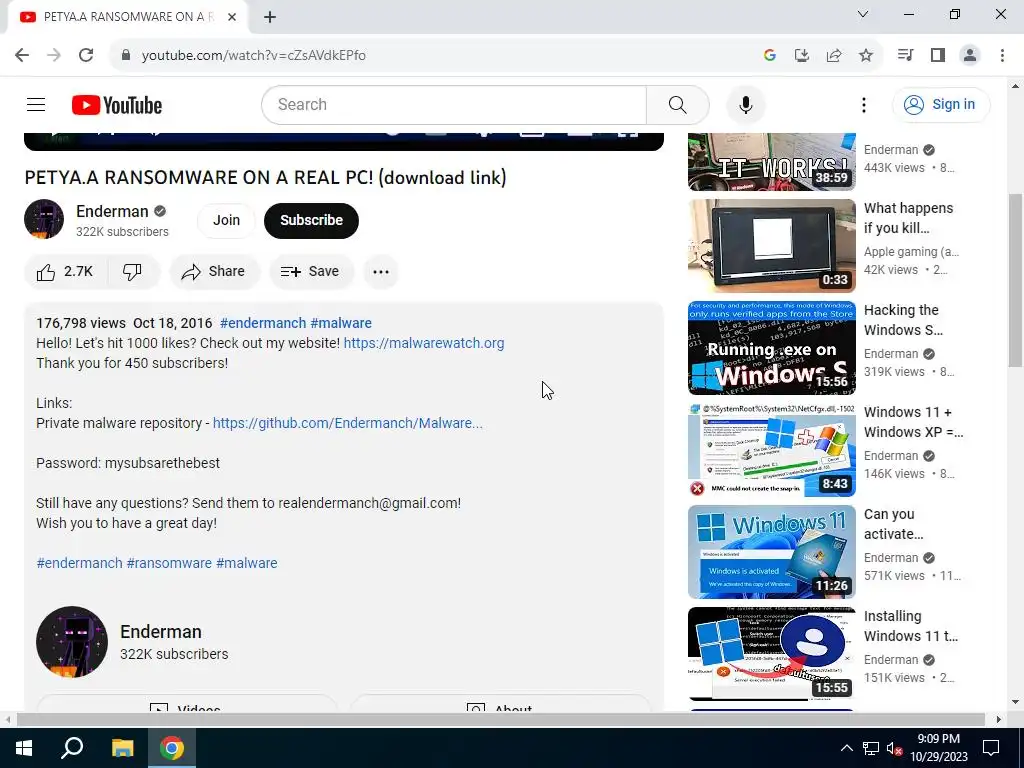Show hidden system tray icons
Image resolution: width=1024 pixels, height=768 pixels.
[846, 748]
